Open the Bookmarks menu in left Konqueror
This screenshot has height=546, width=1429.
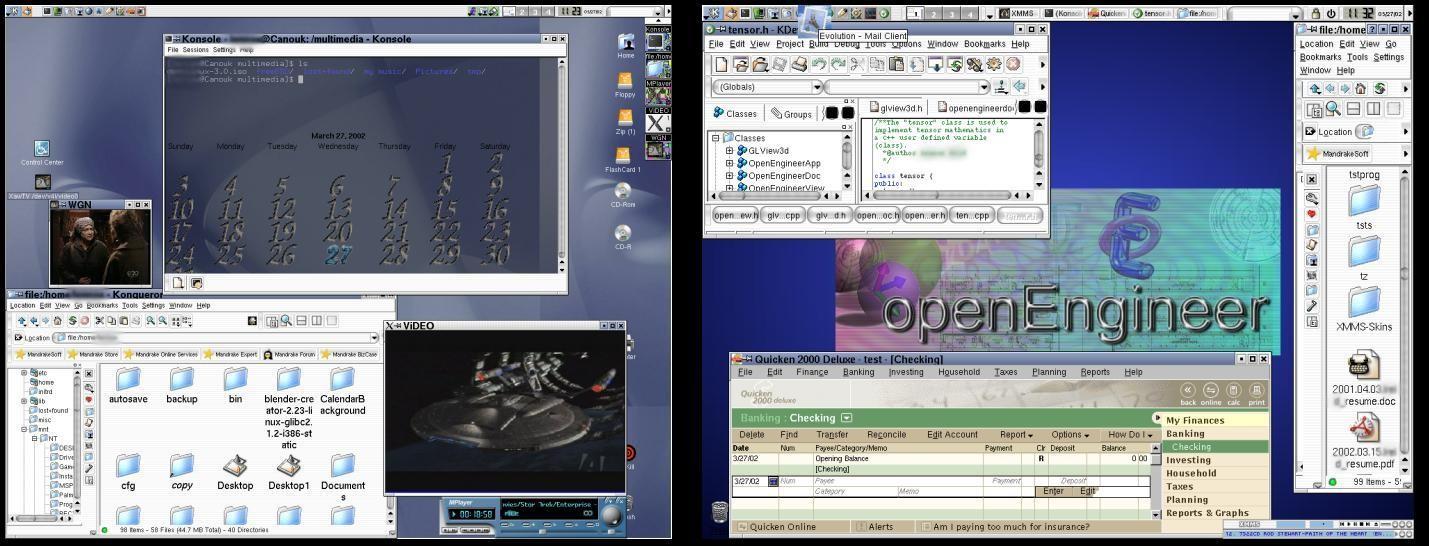click(x=102, y=305)
